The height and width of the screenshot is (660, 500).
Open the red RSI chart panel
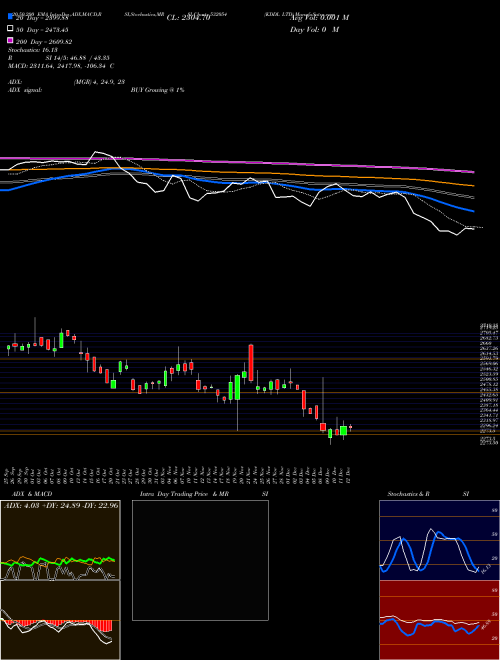(x=439, y=620)
